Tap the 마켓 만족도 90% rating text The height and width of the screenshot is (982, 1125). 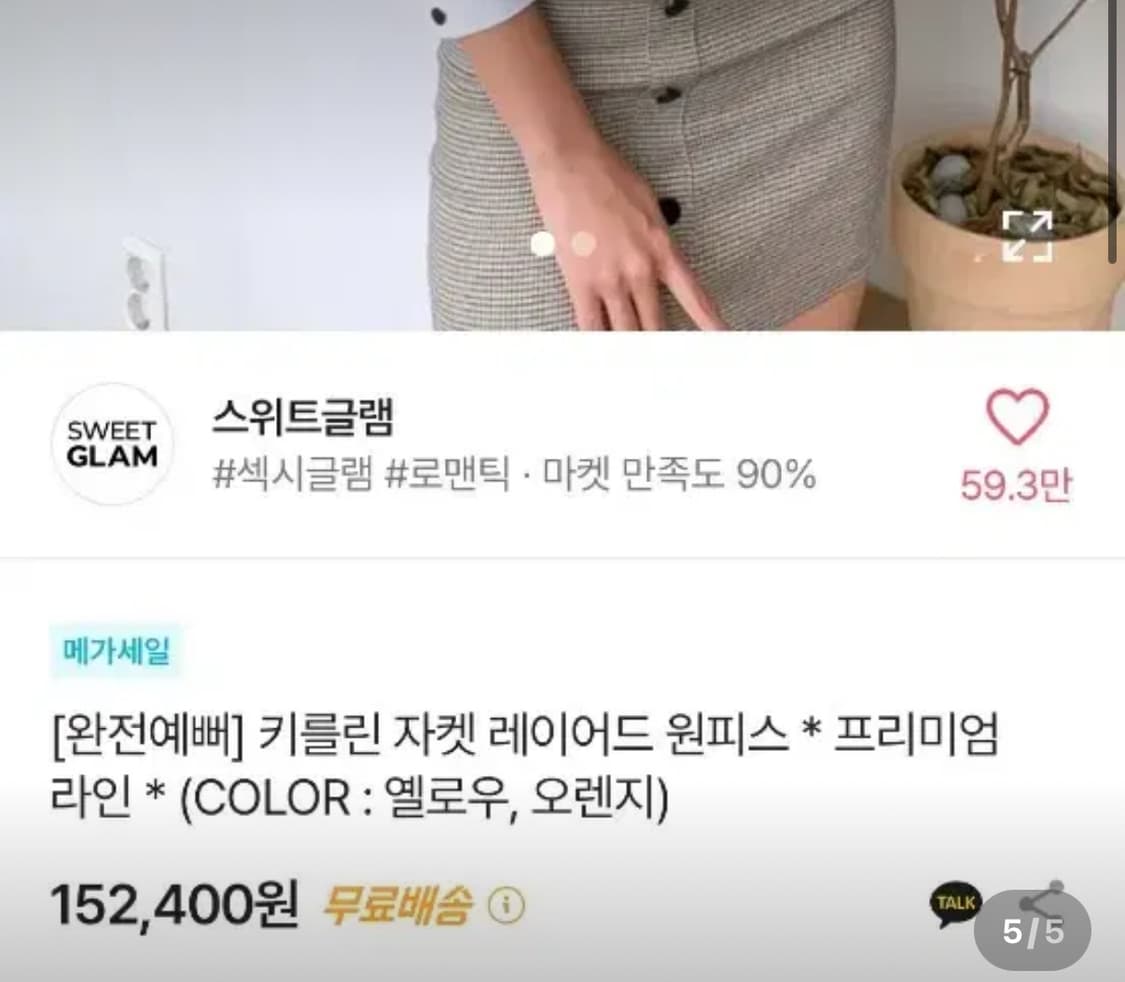(x=679, y=474)
